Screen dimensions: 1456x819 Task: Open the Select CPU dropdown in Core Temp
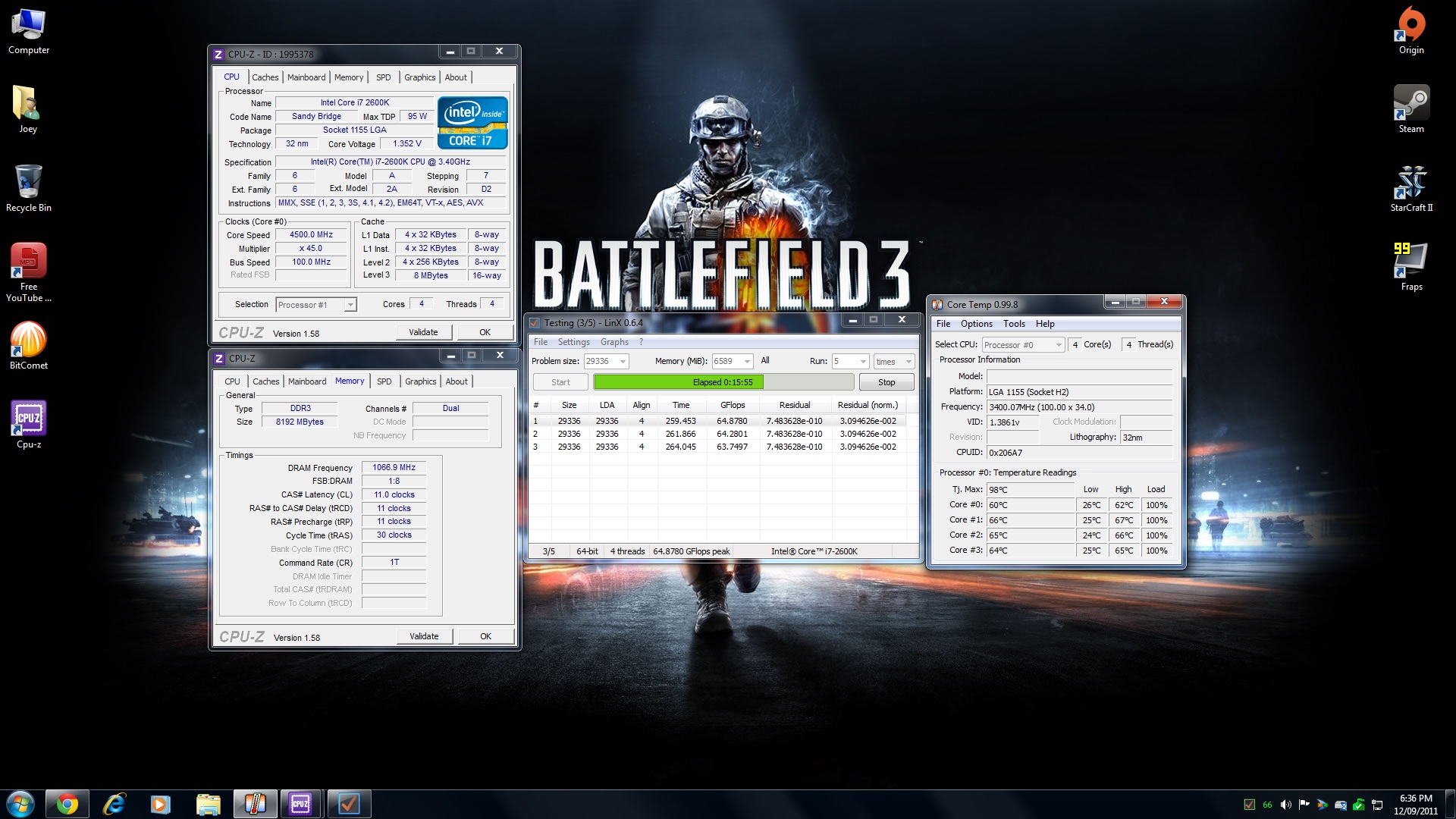(x=1023, y=345)
